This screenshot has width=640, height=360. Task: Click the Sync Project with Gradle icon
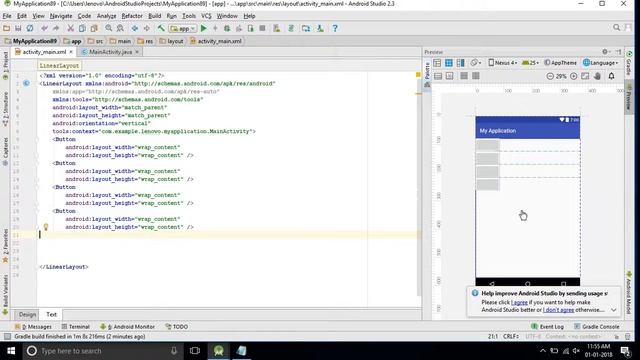click(x=291, y=28)
